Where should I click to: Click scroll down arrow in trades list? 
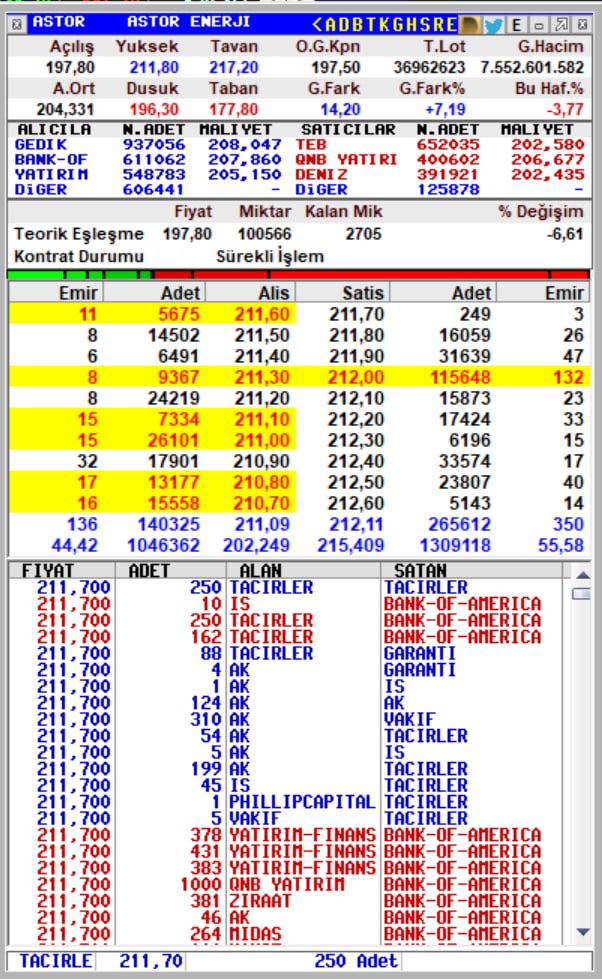click(x=583, y=932)
